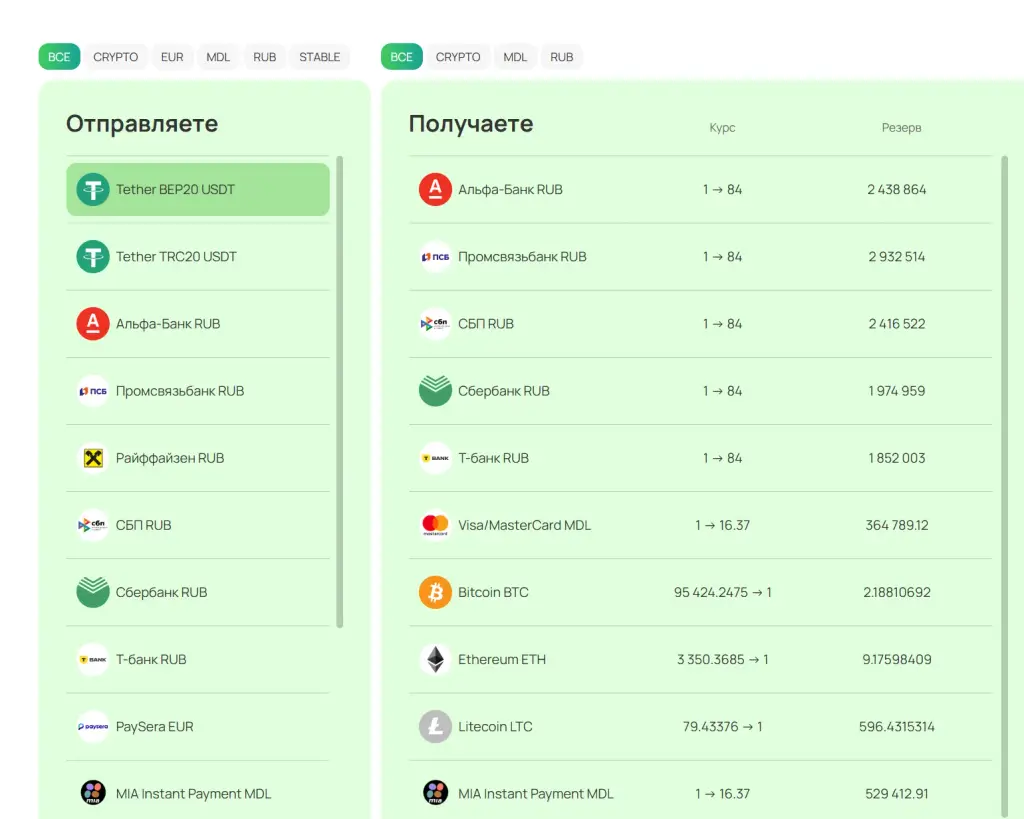Filter receive list by CRYPTO
The width and height of the screenshot is (1024, 819).
[x=458, y=57]
